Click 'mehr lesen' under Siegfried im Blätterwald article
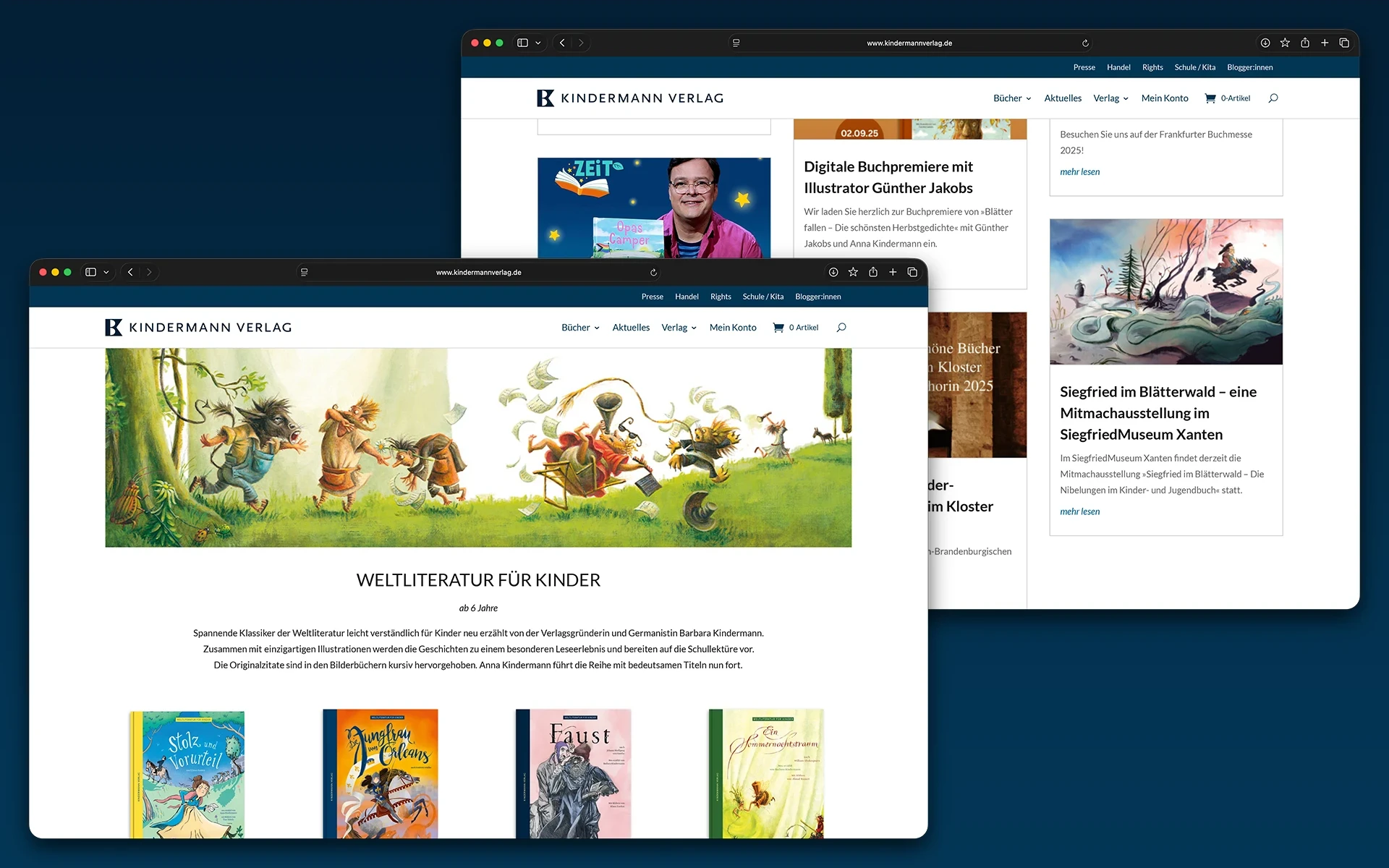 (1079, 511)
